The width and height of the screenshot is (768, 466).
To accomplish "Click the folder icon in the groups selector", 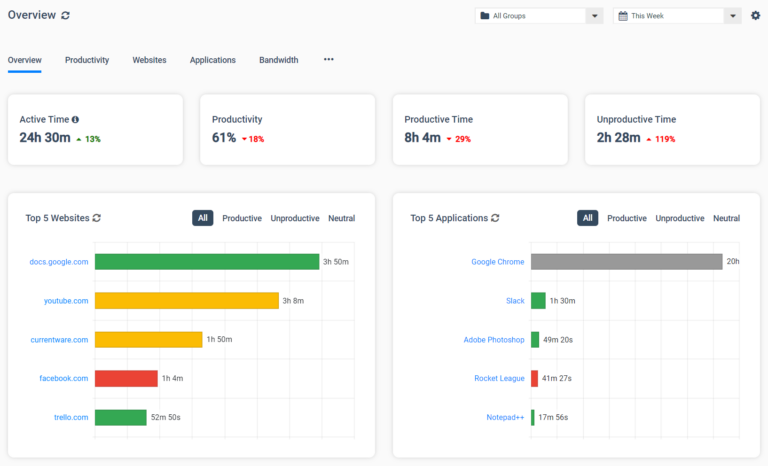I will [x=484, y=16].
